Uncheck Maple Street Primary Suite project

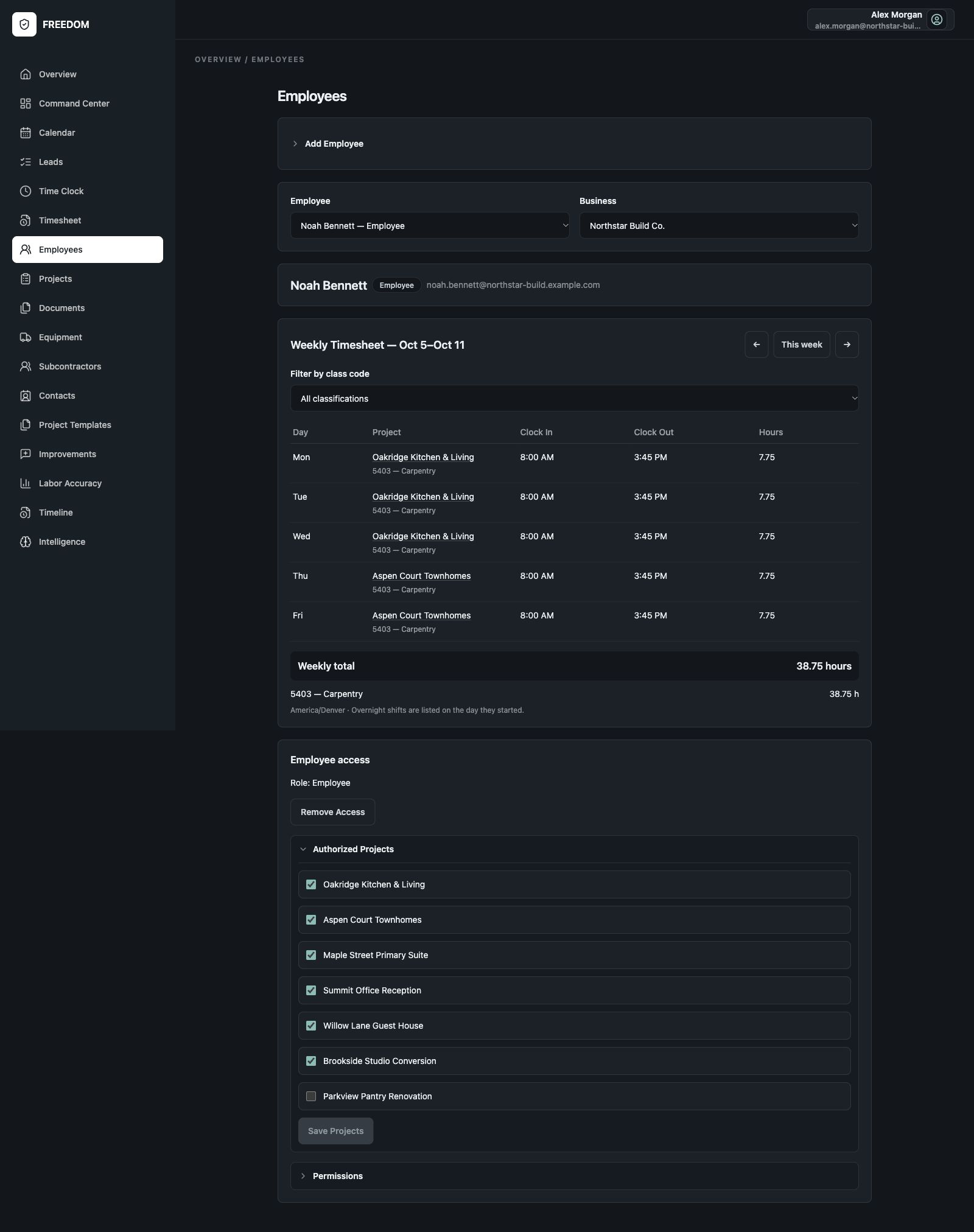click(x=311, y=955)
